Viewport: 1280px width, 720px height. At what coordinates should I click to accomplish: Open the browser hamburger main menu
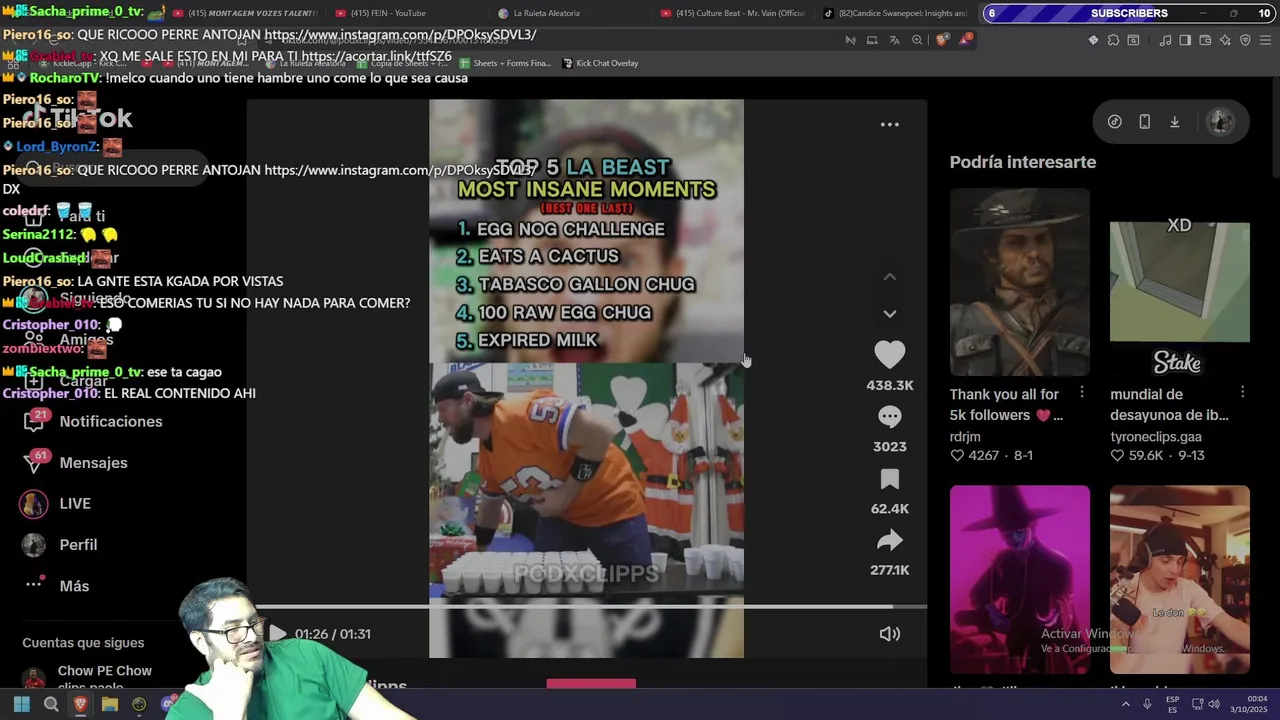pyautogui.click(x=1266, y=40)
